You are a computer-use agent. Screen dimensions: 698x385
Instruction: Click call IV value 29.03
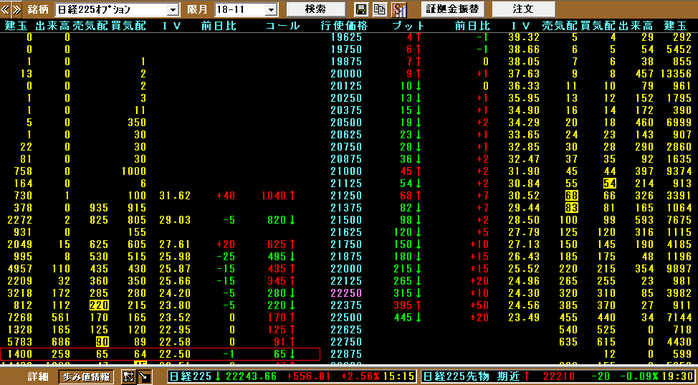[x=174, y=220]
